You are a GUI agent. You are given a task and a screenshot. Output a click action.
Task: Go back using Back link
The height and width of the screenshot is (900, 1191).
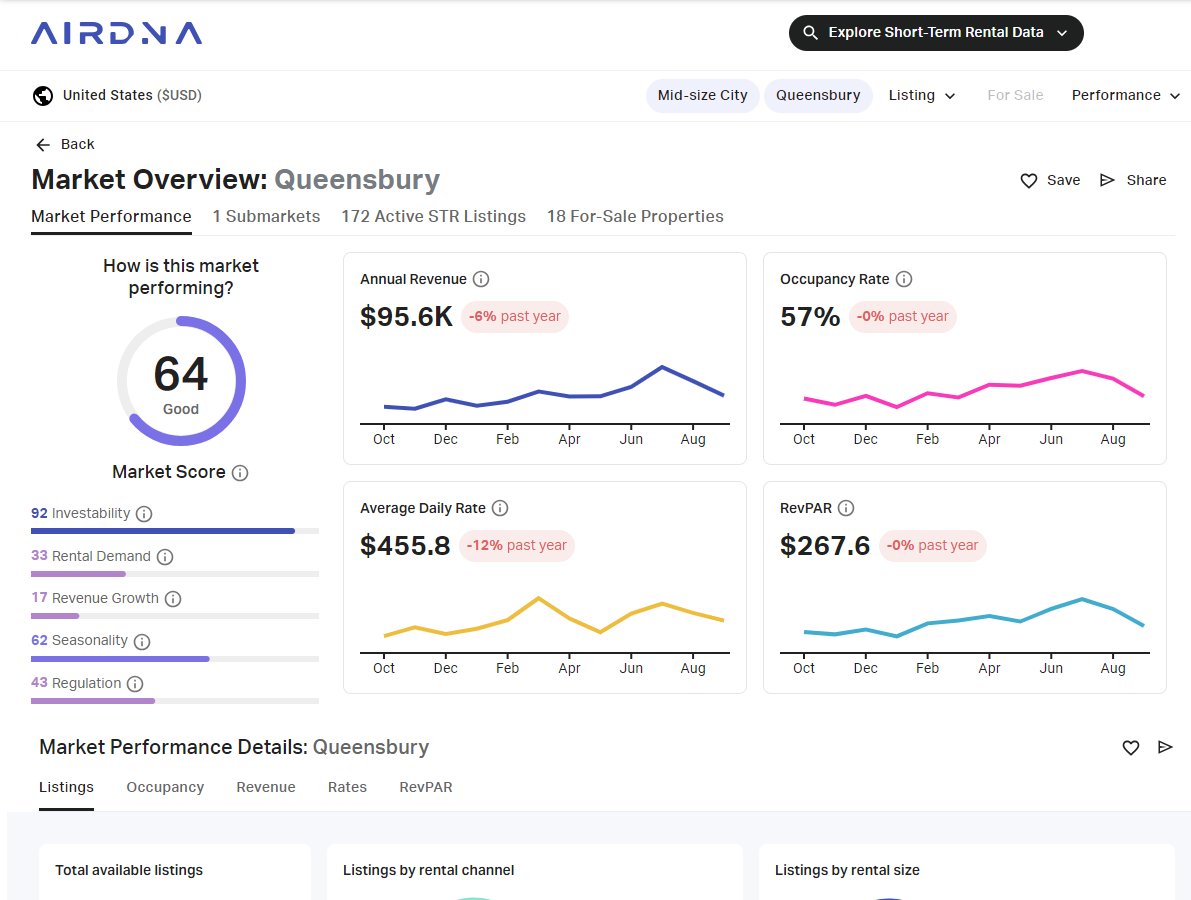(65, 144)
